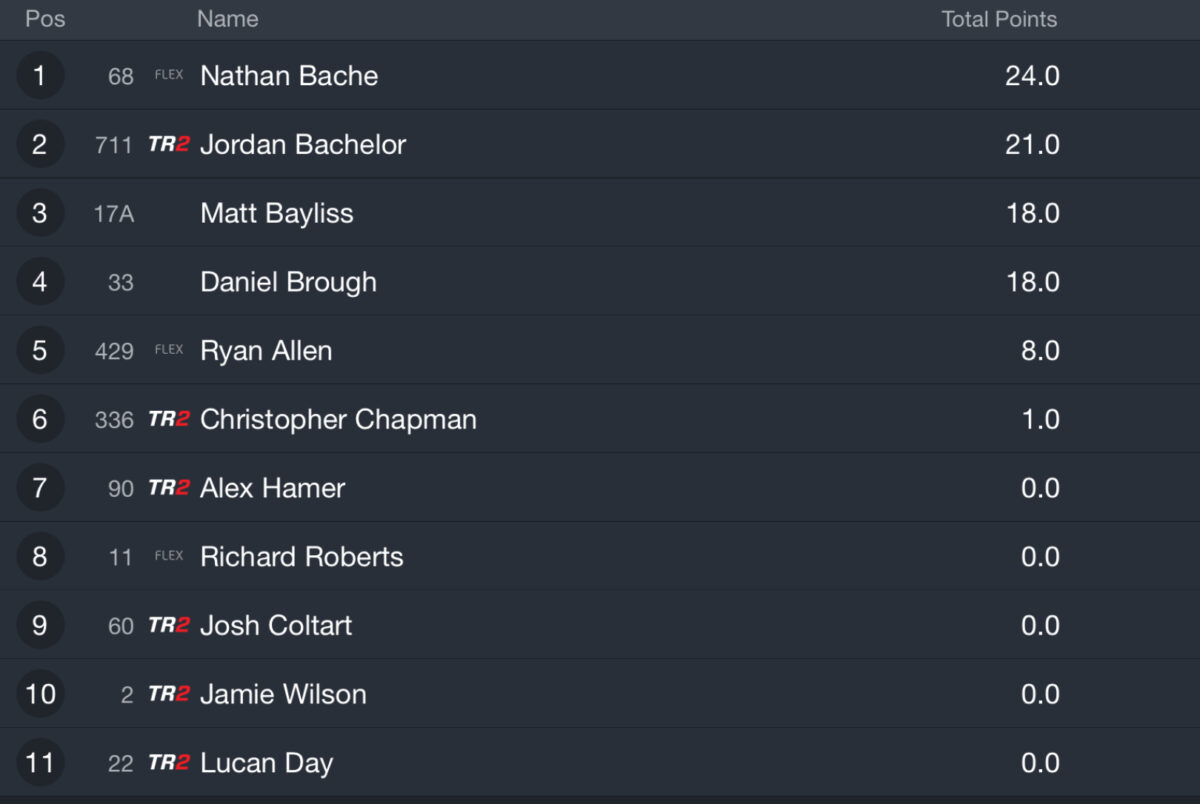Click Jordan Bachelor's 21.0 points value
The height and width of the screenshot is (804, 1200).
click(1032, 145)
